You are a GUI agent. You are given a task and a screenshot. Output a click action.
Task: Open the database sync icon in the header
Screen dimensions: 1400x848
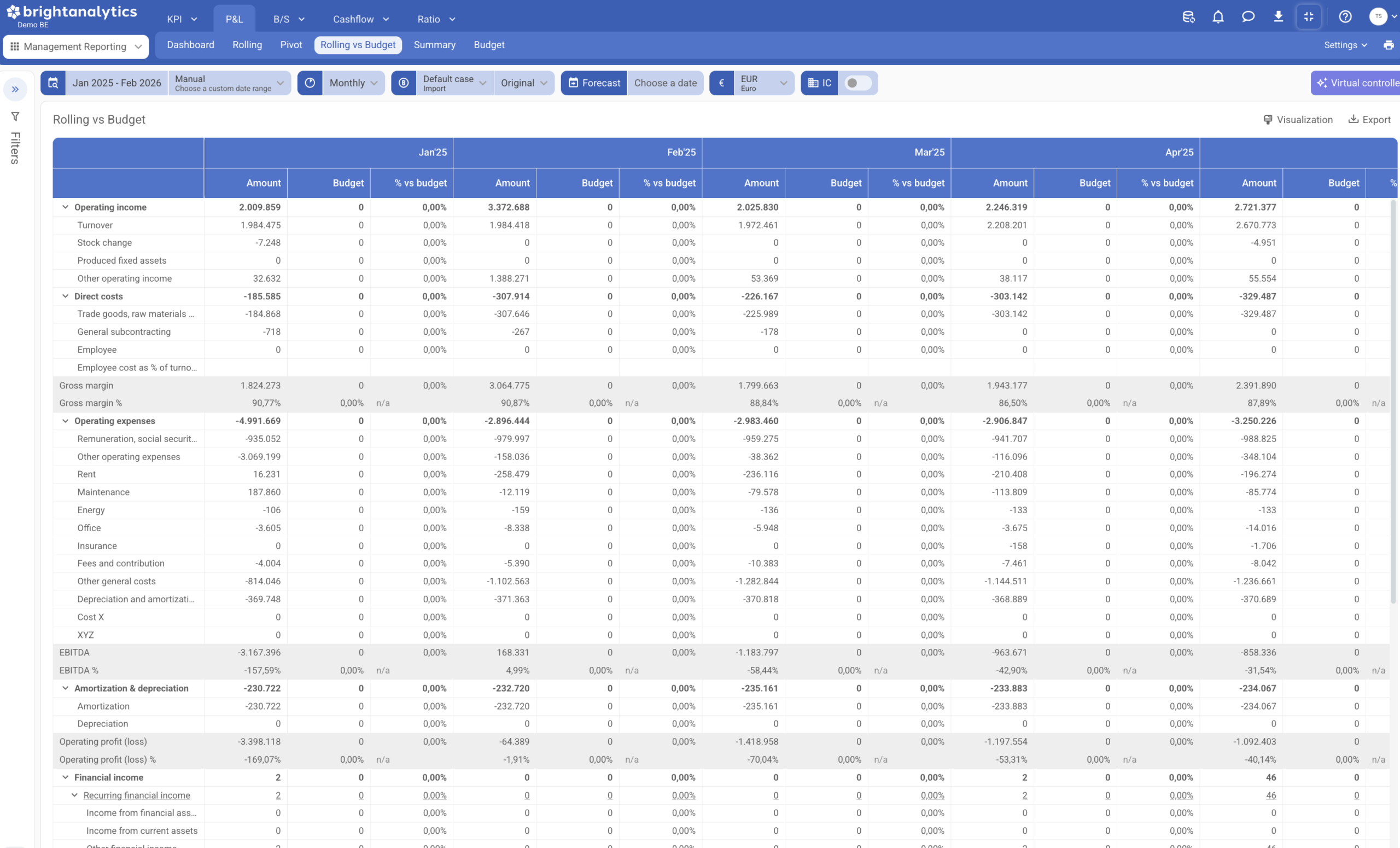tap(1188, 17)
